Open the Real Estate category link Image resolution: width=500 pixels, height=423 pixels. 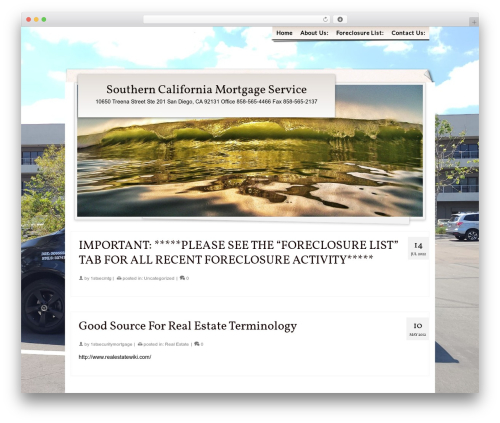(177, 344)
